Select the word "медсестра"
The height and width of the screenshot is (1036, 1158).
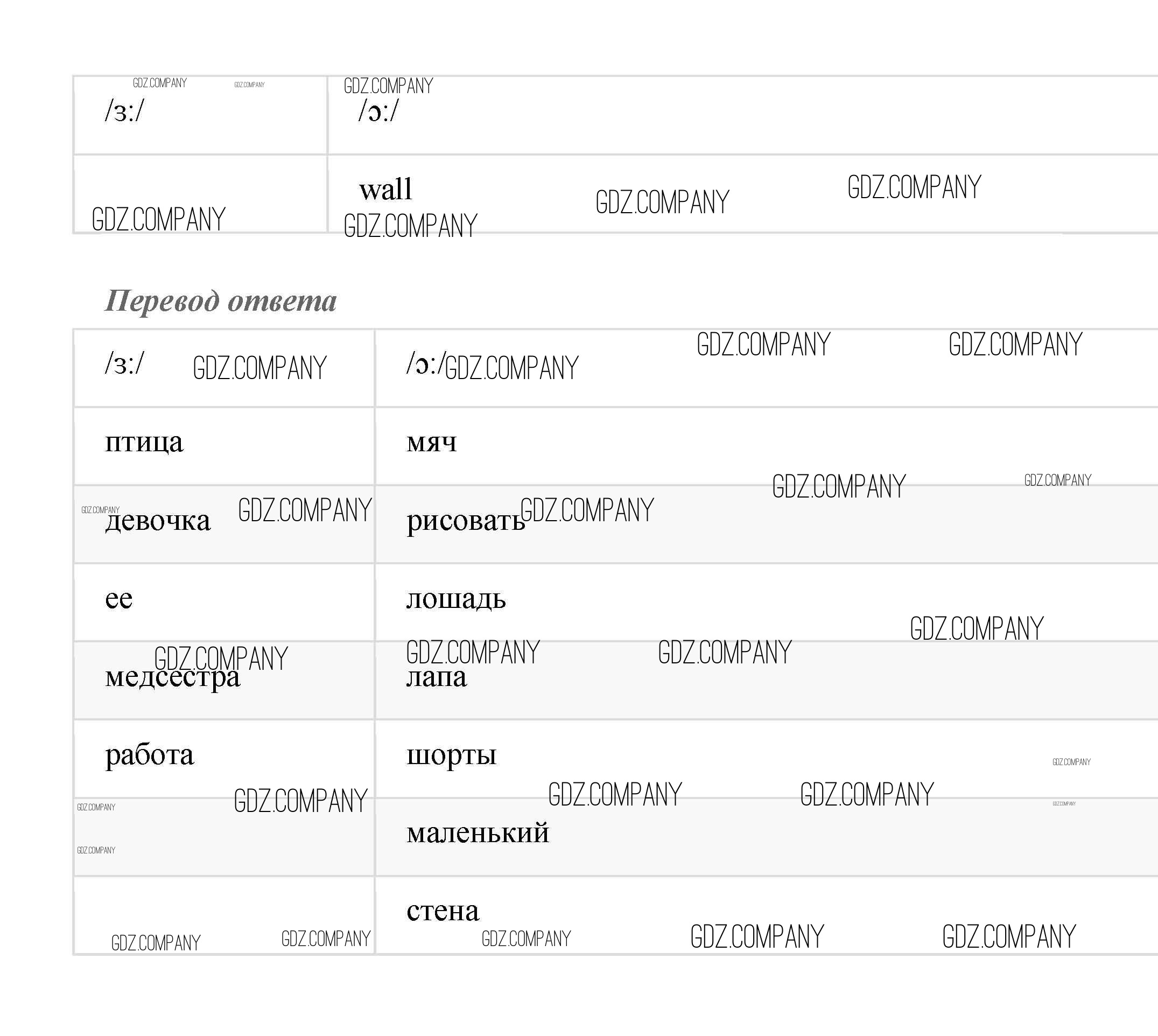click(x=172, y=677)
